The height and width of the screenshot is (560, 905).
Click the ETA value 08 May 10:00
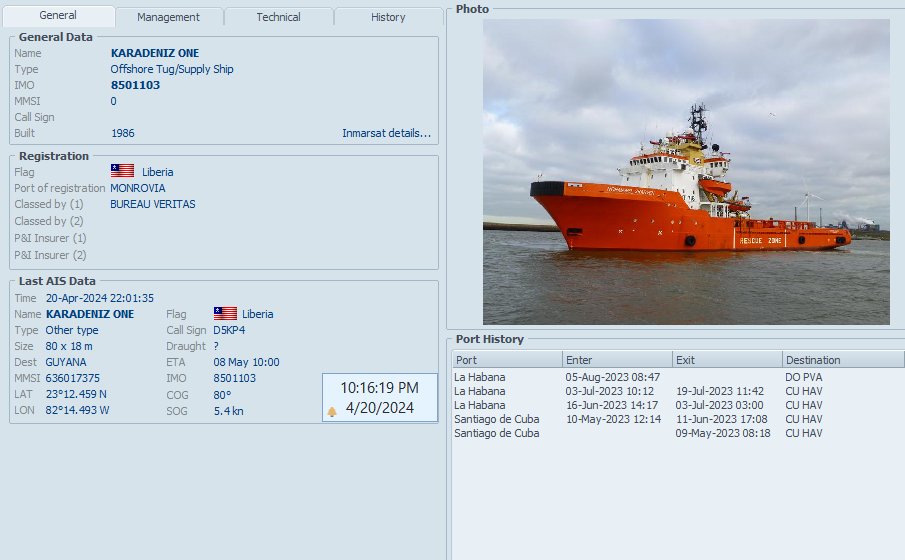(x=246, y=363)
